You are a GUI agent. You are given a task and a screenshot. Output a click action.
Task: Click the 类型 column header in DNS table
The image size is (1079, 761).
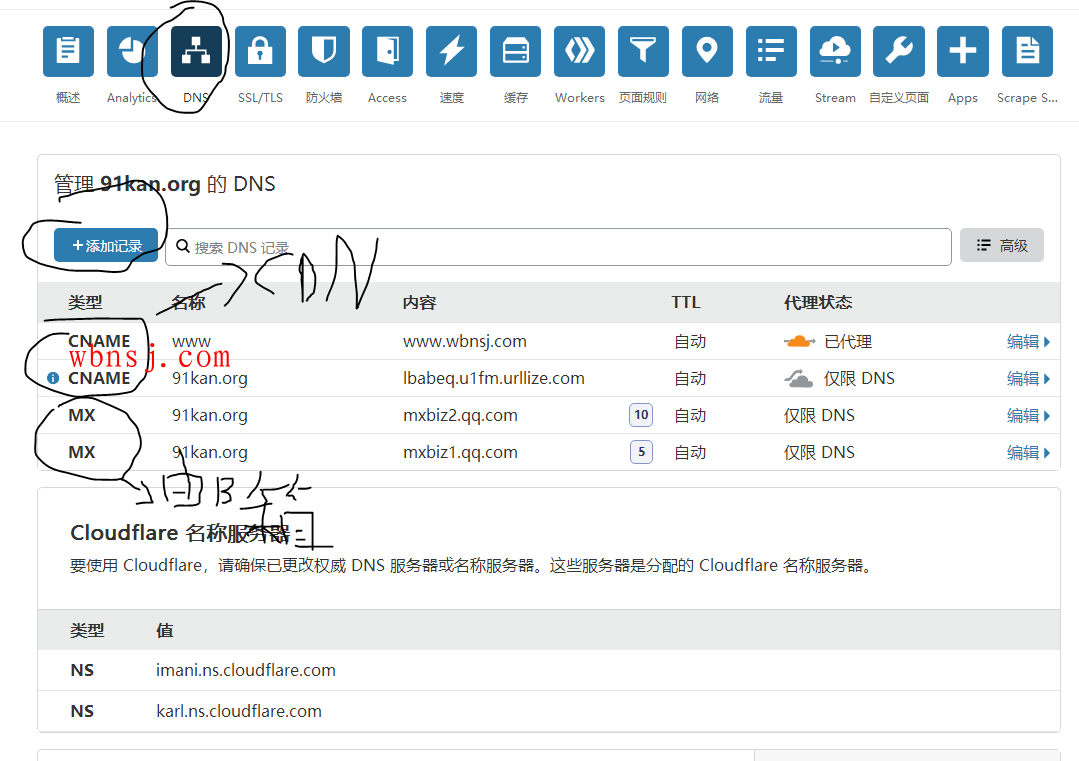(x=85, y=303)
